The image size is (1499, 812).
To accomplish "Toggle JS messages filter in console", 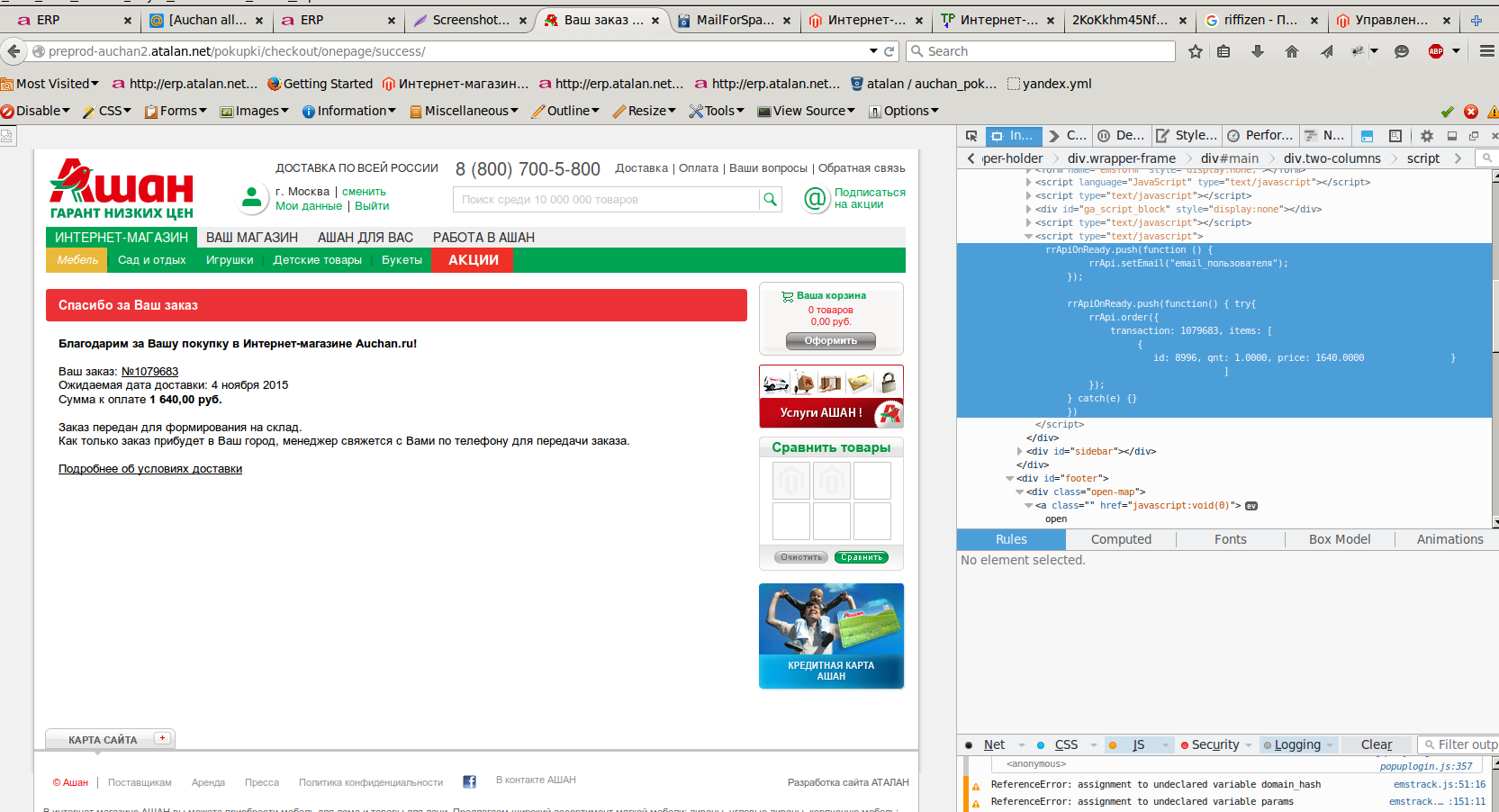I will pos(1138,744).
